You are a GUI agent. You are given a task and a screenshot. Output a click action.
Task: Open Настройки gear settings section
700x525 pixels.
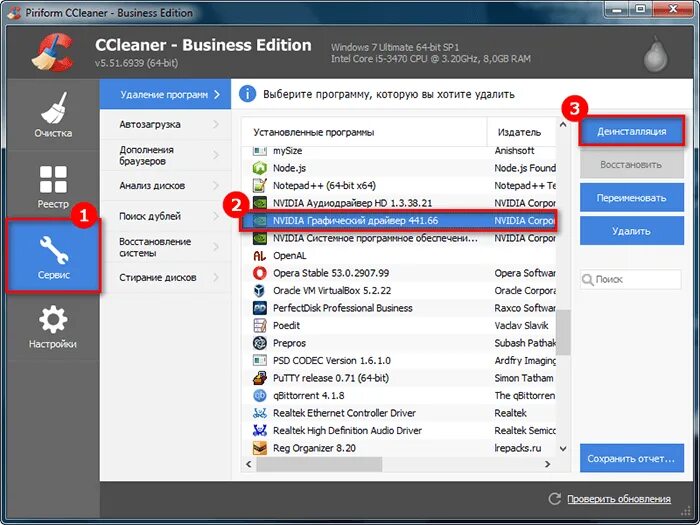[x=53, y=327]
